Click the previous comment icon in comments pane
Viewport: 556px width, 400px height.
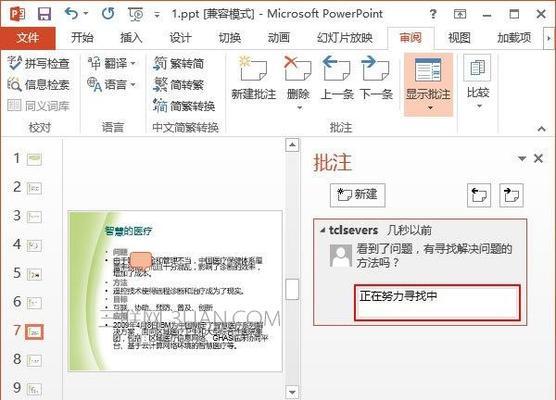(479, 195)
